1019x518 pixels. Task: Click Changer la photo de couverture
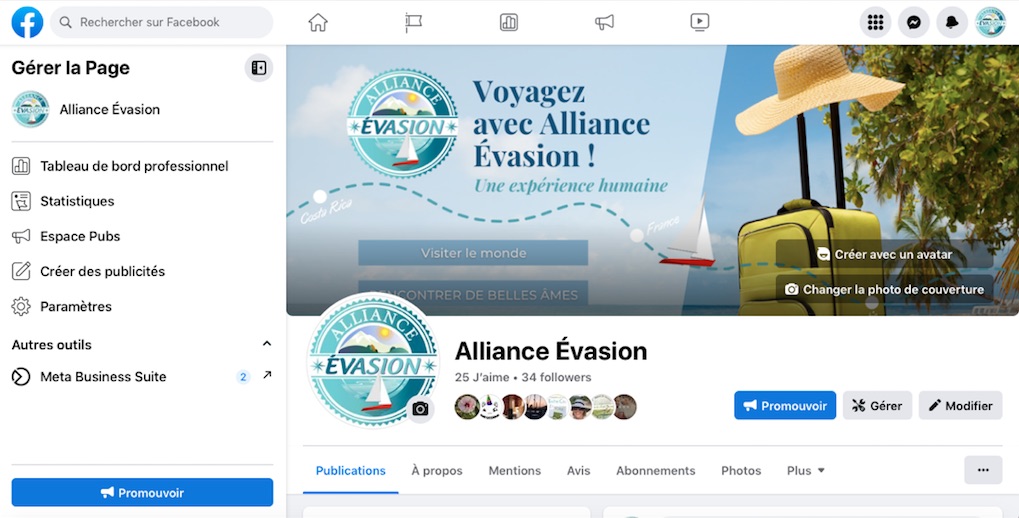click(884, 289)
